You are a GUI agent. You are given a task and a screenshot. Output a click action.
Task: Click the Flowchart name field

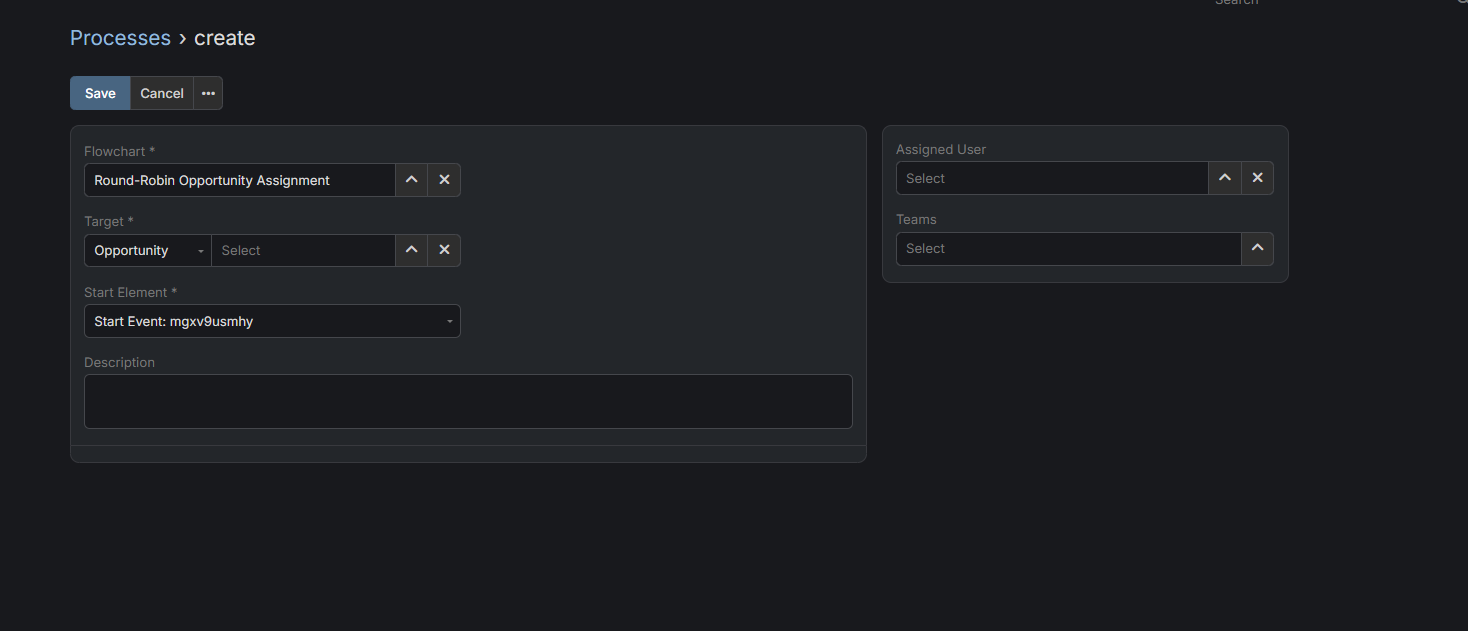[x=239, y=180]
